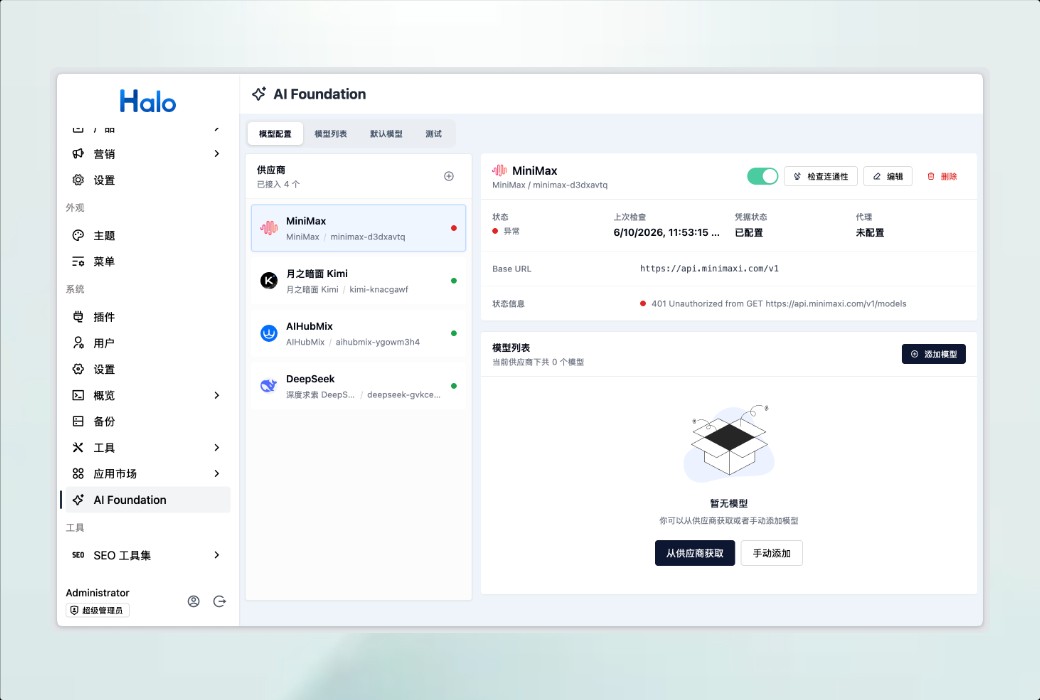
Task: Switch to the 测试 tab
Action: pyautogui.click(x=433, y=133)
